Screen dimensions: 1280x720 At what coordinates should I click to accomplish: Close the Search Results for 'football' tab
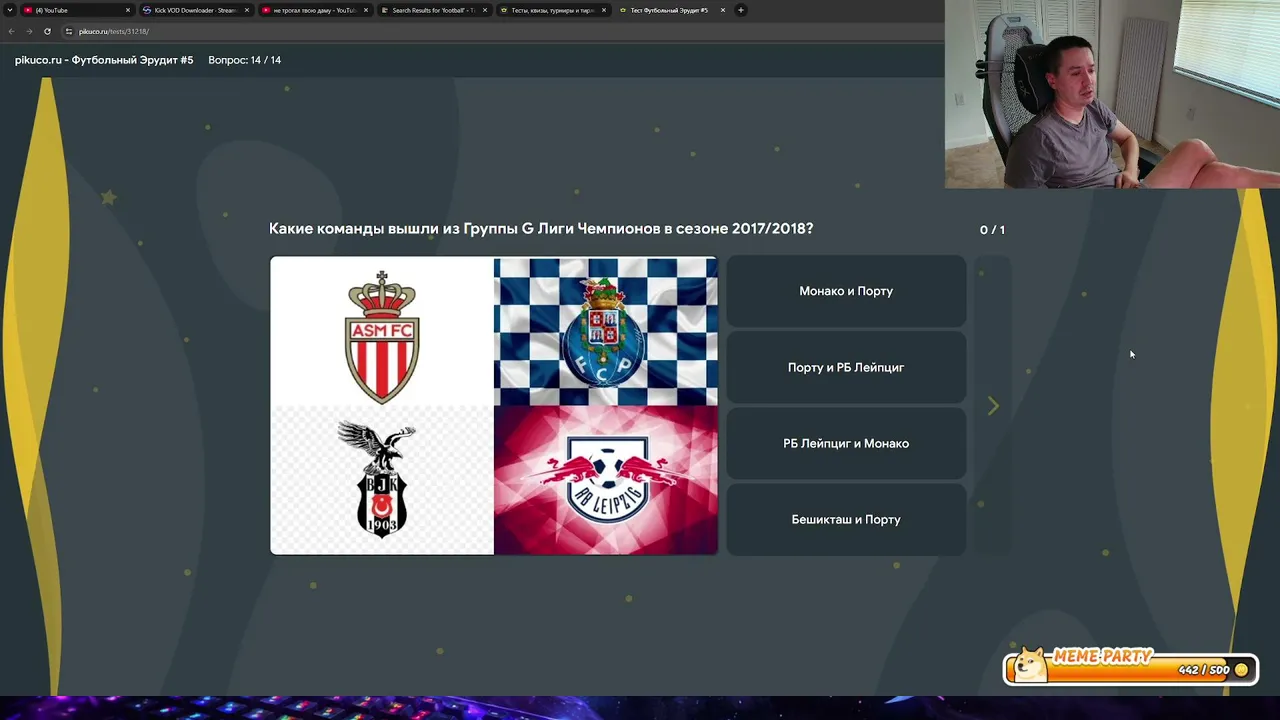(485, 10)
